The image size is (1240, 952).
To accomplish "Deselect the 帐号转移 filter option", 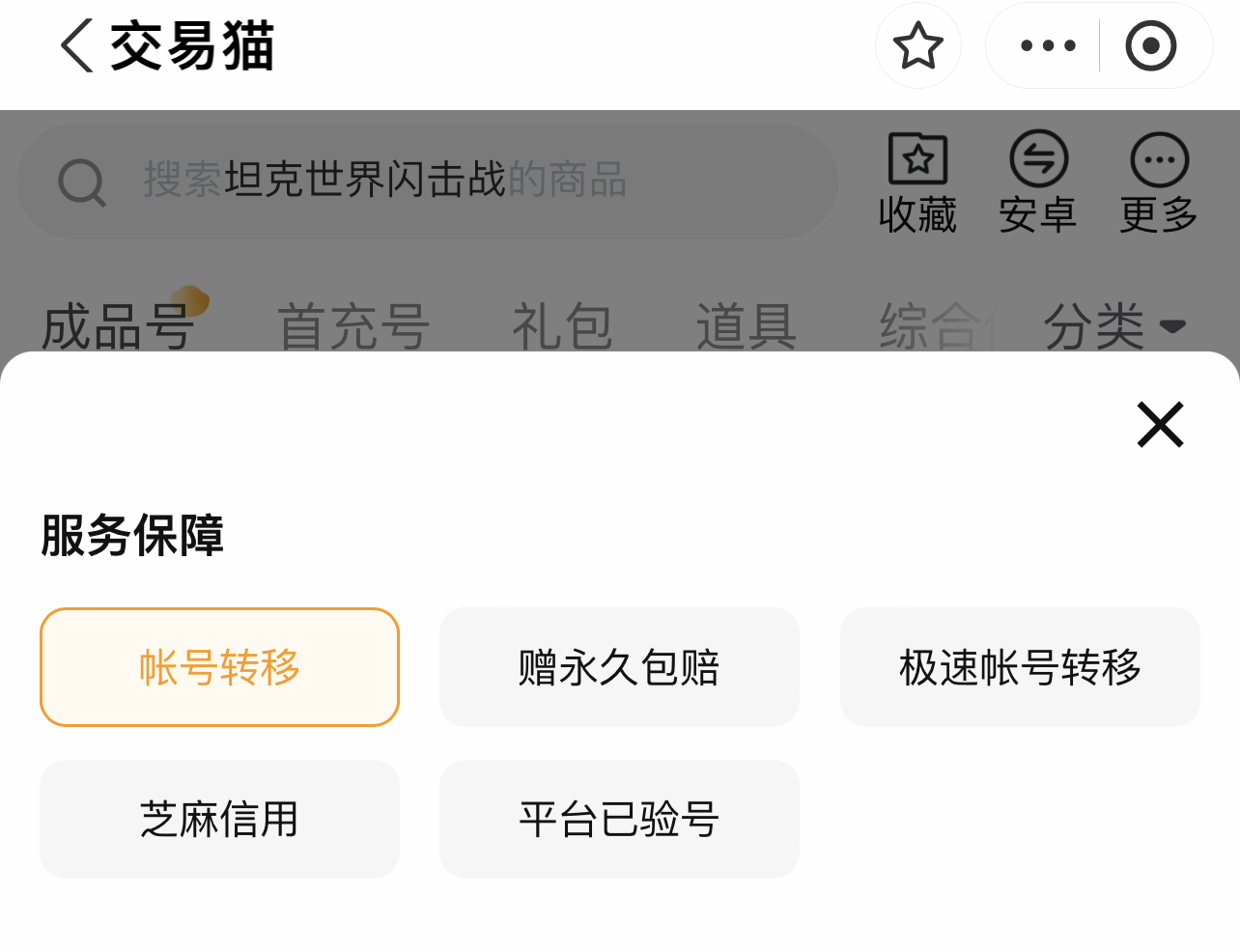I will pyautogui.click(x=219, y=667).
